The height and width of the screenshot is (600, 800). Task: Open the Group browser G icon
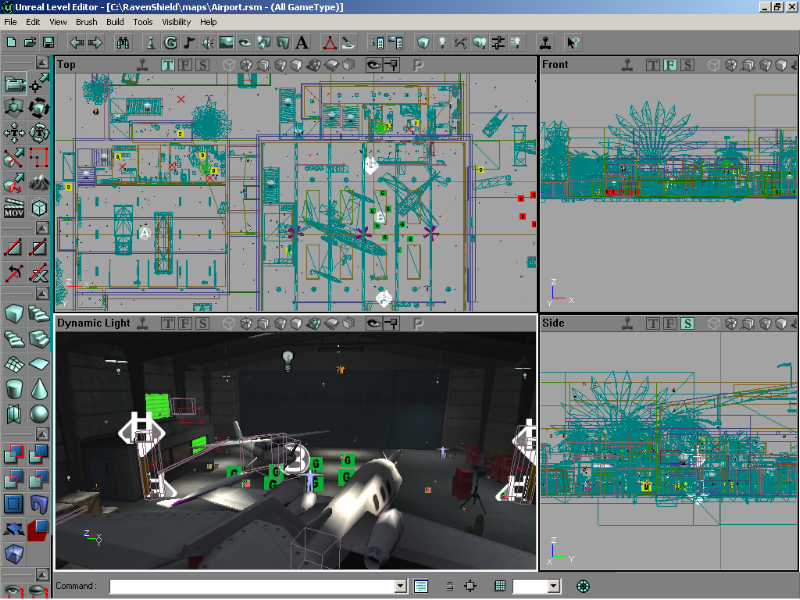point(170,43)
